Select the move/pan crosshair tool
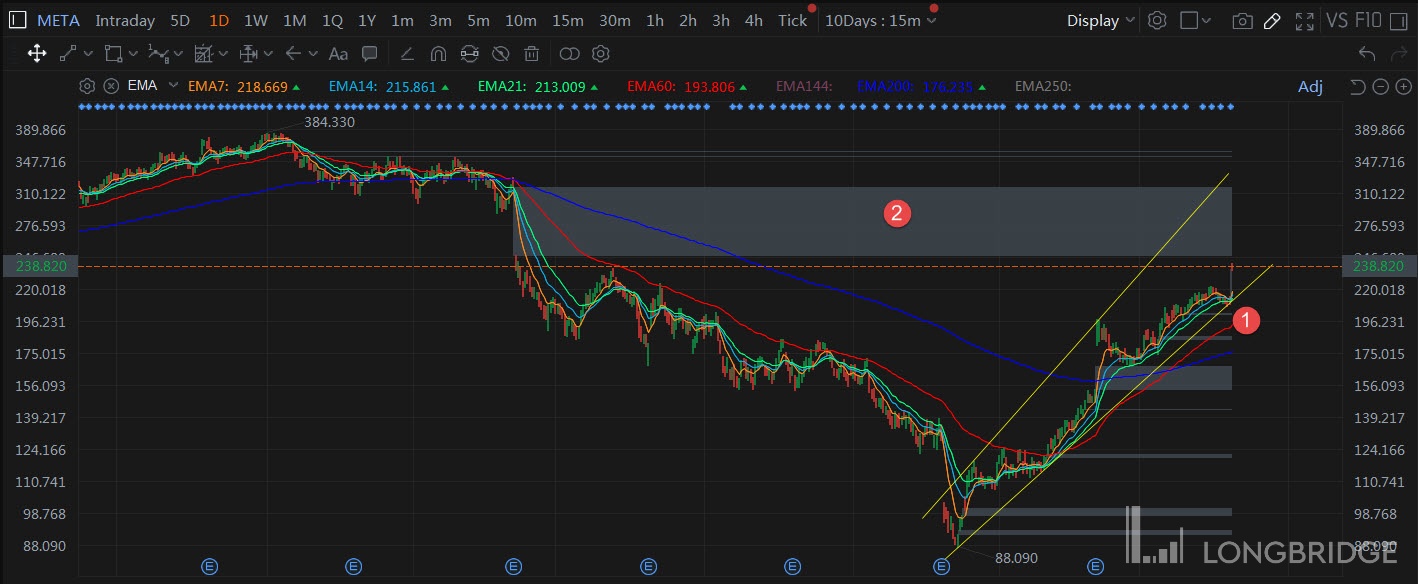1418x584 pixels. pos(37,54)
